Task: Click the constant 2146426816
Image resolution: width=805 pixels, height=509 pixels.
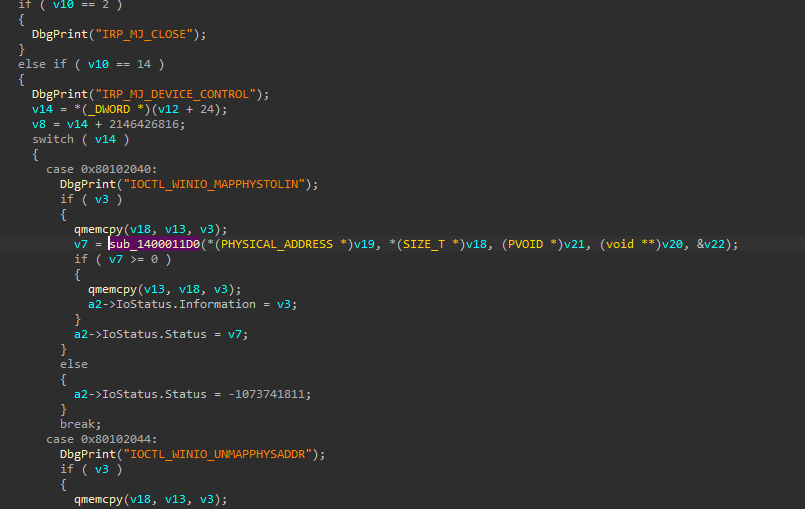Action: (x=144, y=124)
